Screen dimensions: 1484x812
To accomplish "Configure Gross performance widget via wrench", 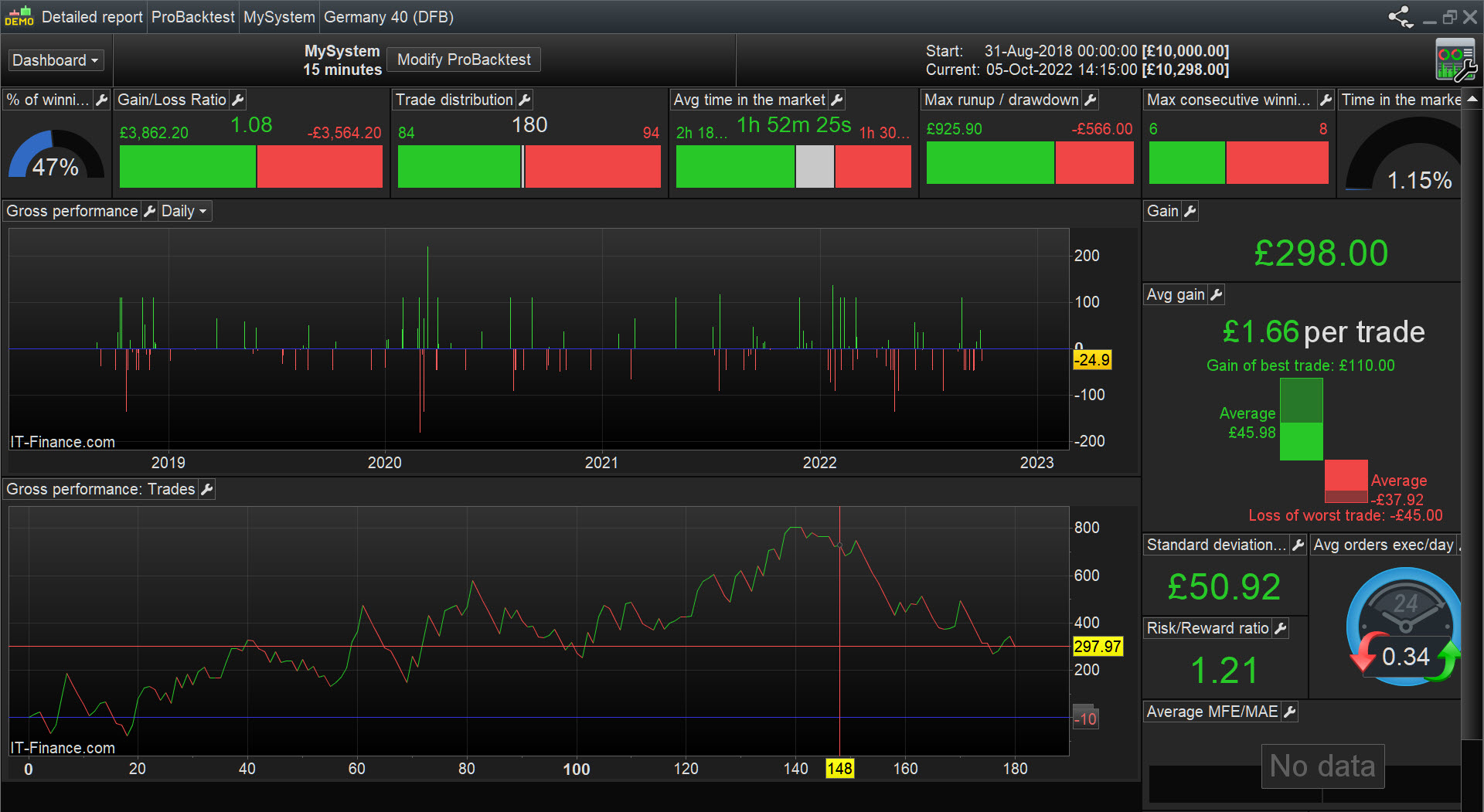I will [150, 211].
